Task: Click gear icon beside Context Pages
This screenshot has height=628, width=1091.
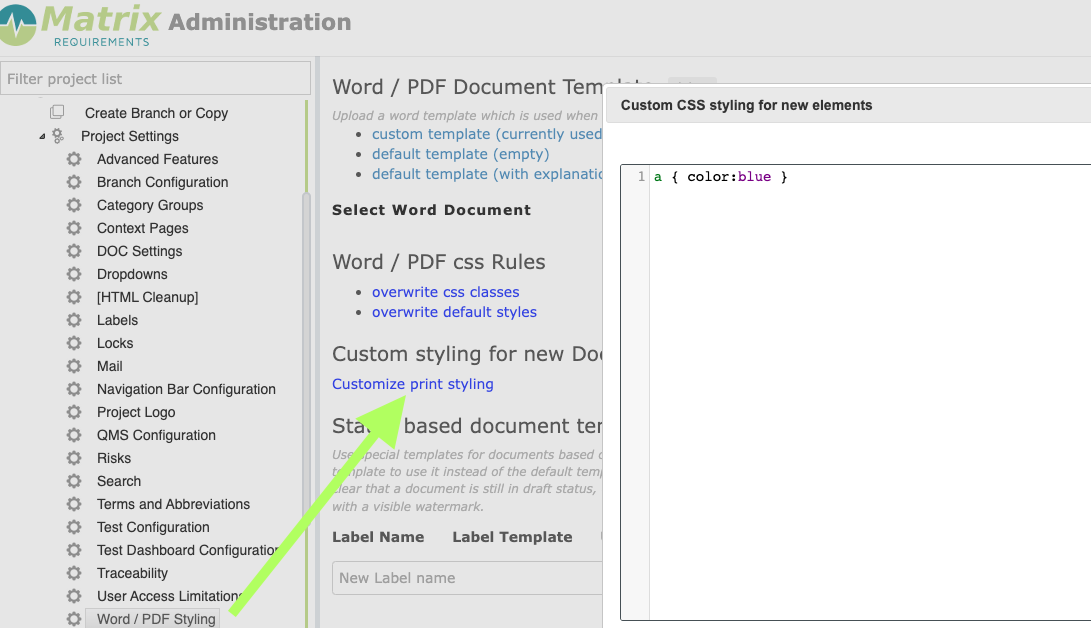Action: point(74,227)
